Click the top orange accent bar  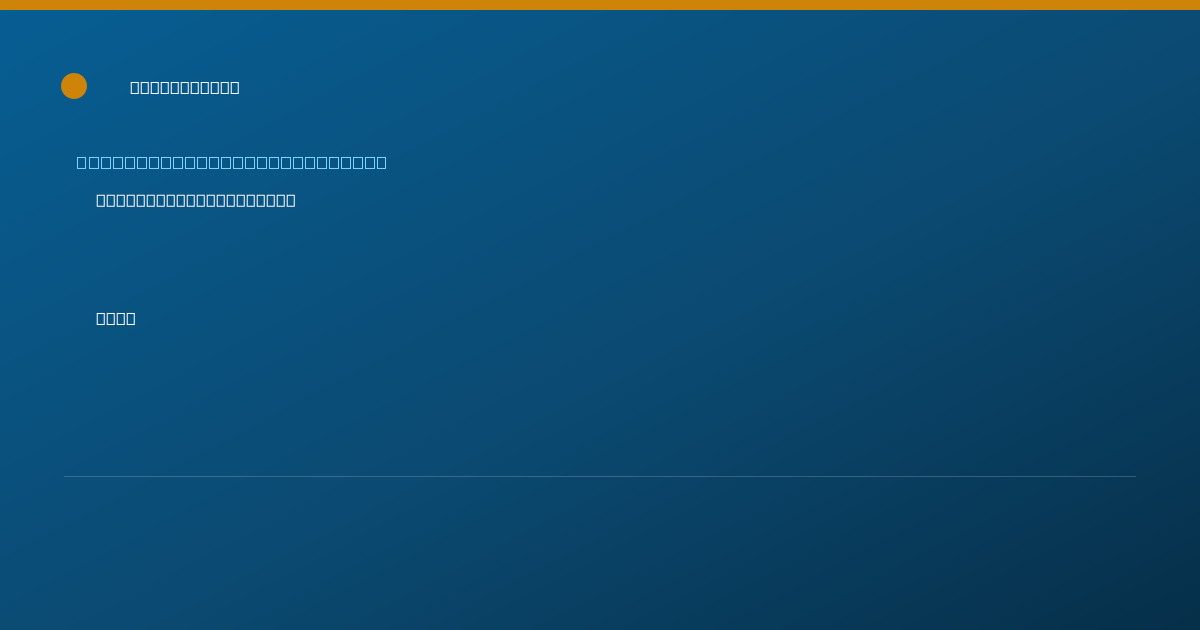tap(600, 5)
